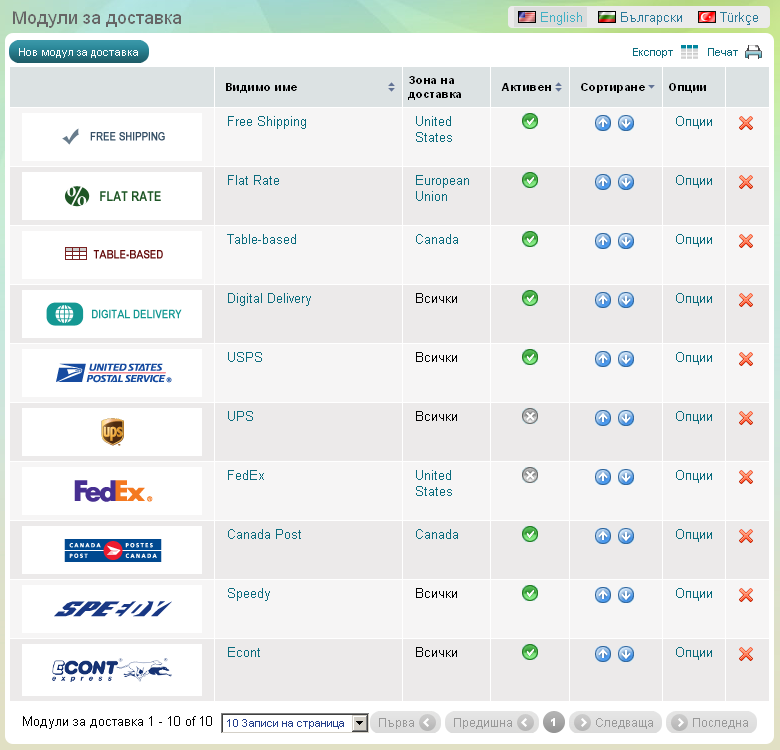780x750 pixels.
Task: Deactivate the Digital Delivery module
Action: tap(530, 298)
